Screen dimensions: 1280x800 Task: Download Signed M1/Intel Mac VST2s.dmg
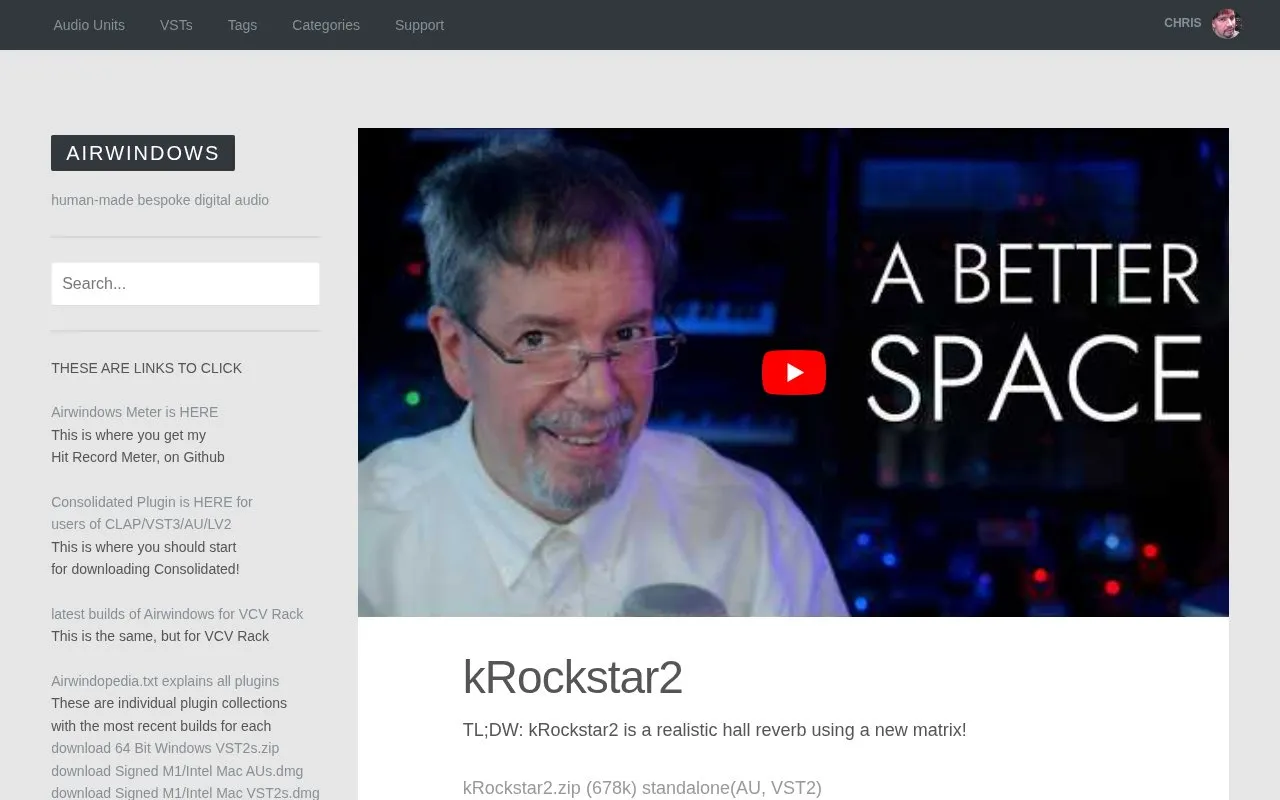(185, 792)
